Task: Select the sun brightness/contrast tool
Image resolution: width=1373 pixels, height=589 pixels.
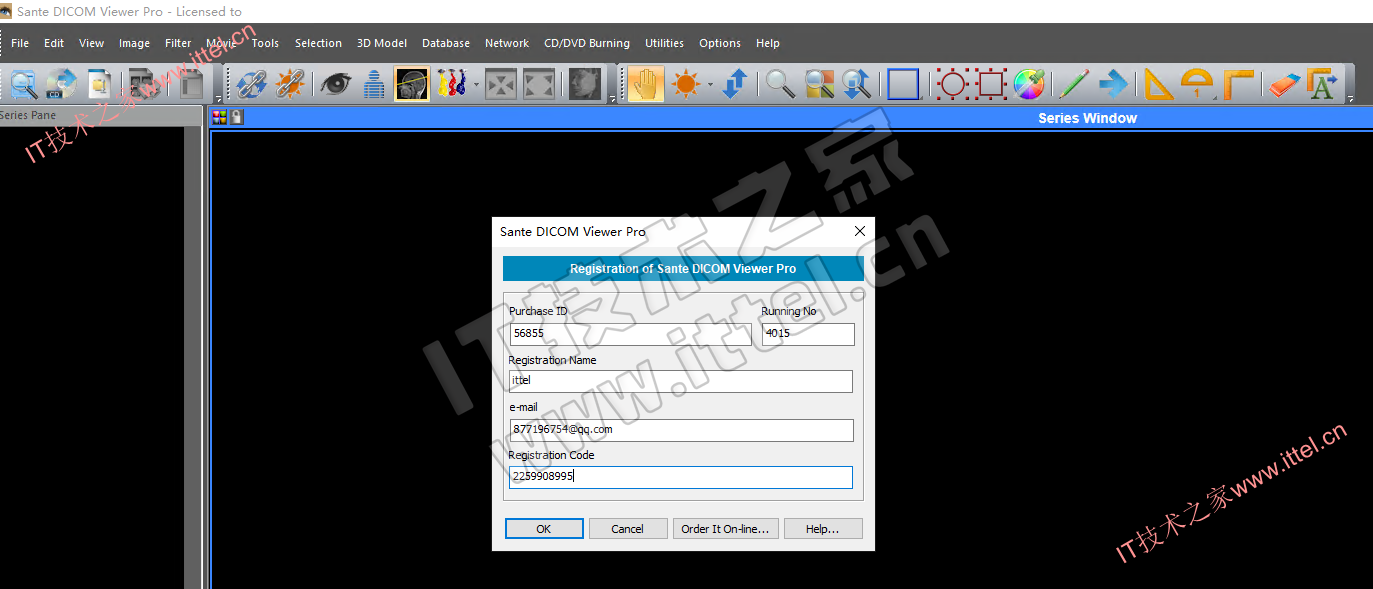Action: [686, 84]
